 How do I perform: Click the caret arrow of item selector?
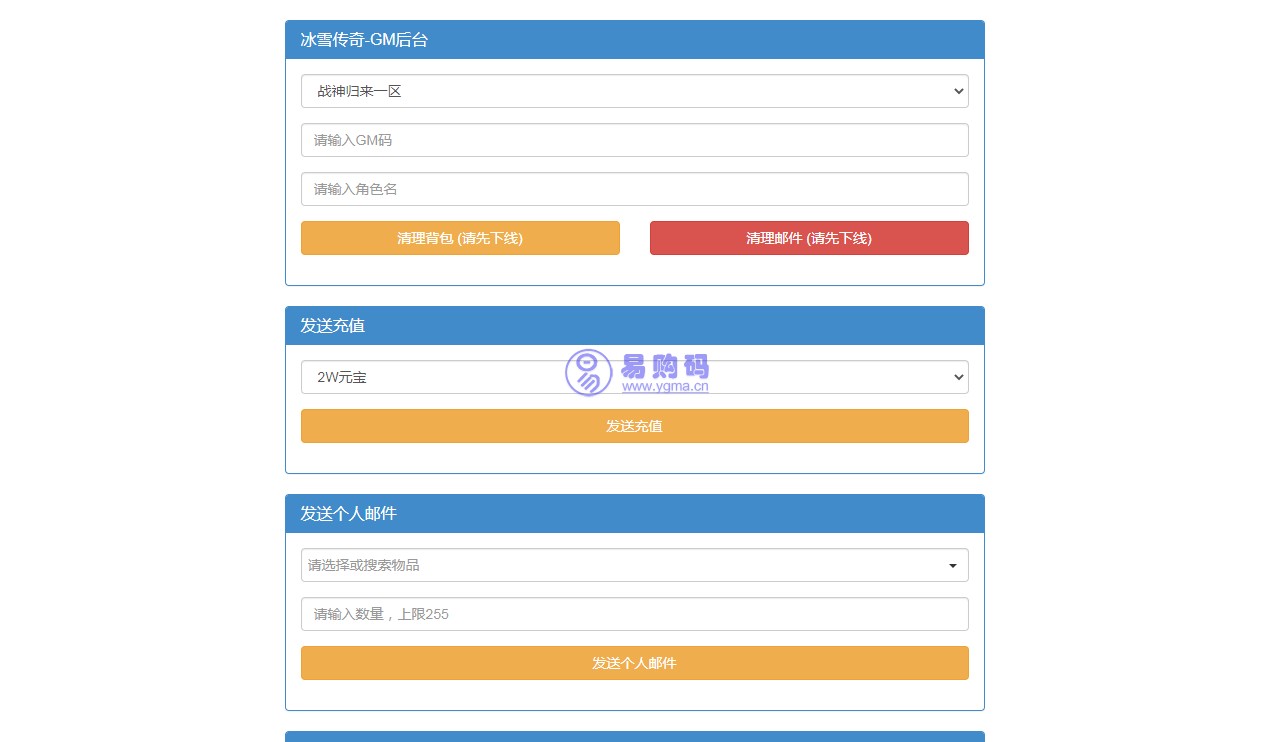[952, 566]
